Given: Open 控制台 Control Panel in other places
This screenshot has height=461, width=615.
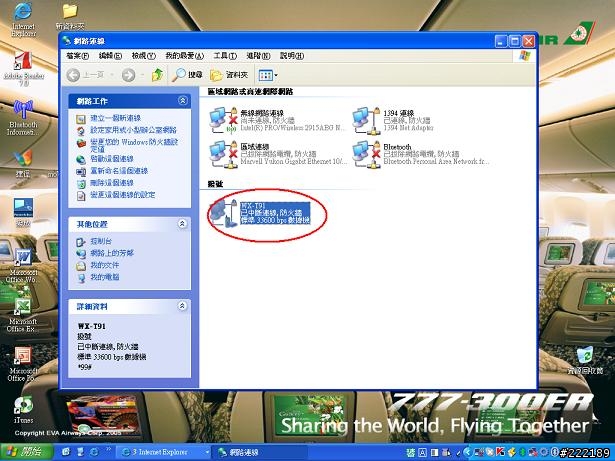Looking at the screenshot, I should pos(101,241).
